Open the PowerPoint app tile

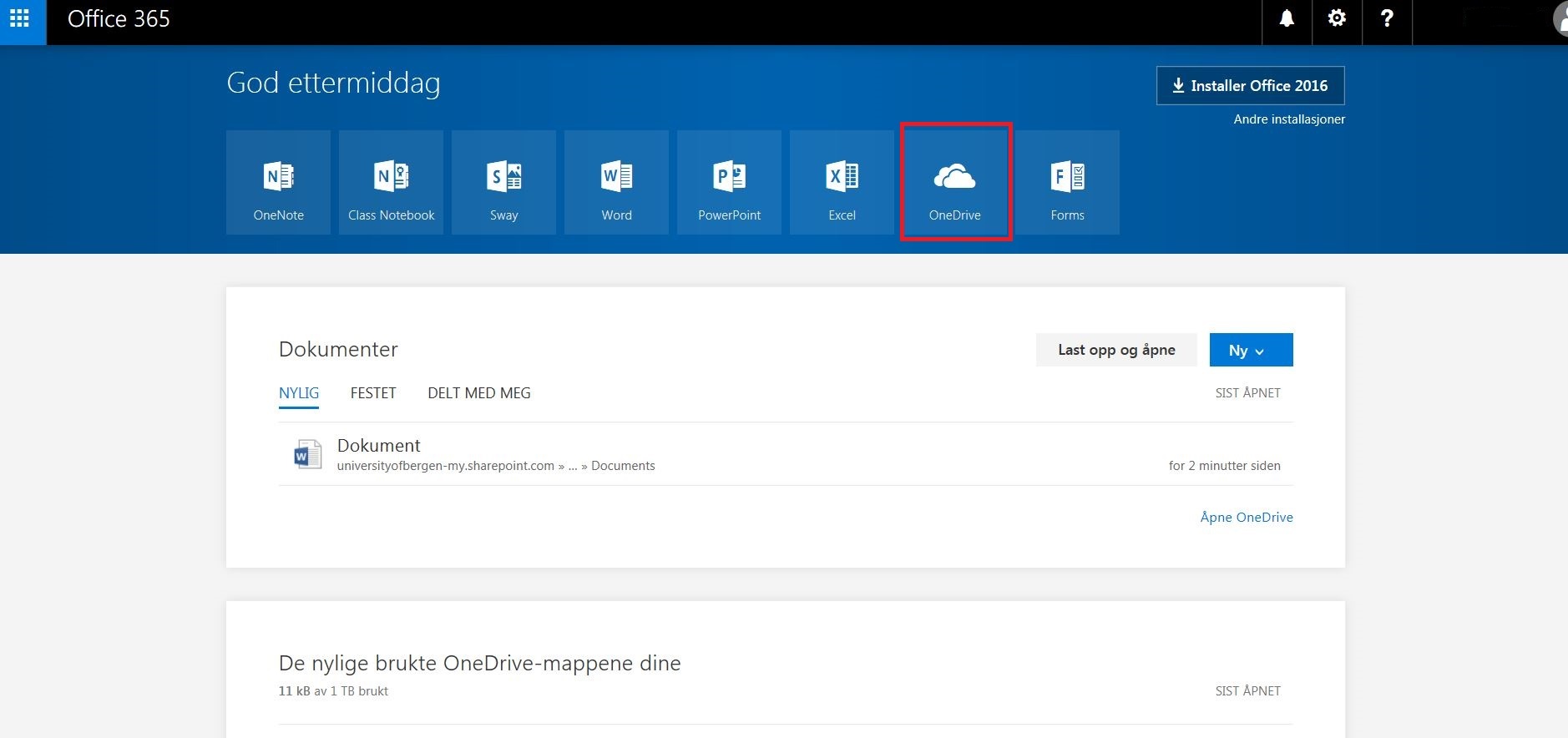pyautogui.click(x=729, y=182)
